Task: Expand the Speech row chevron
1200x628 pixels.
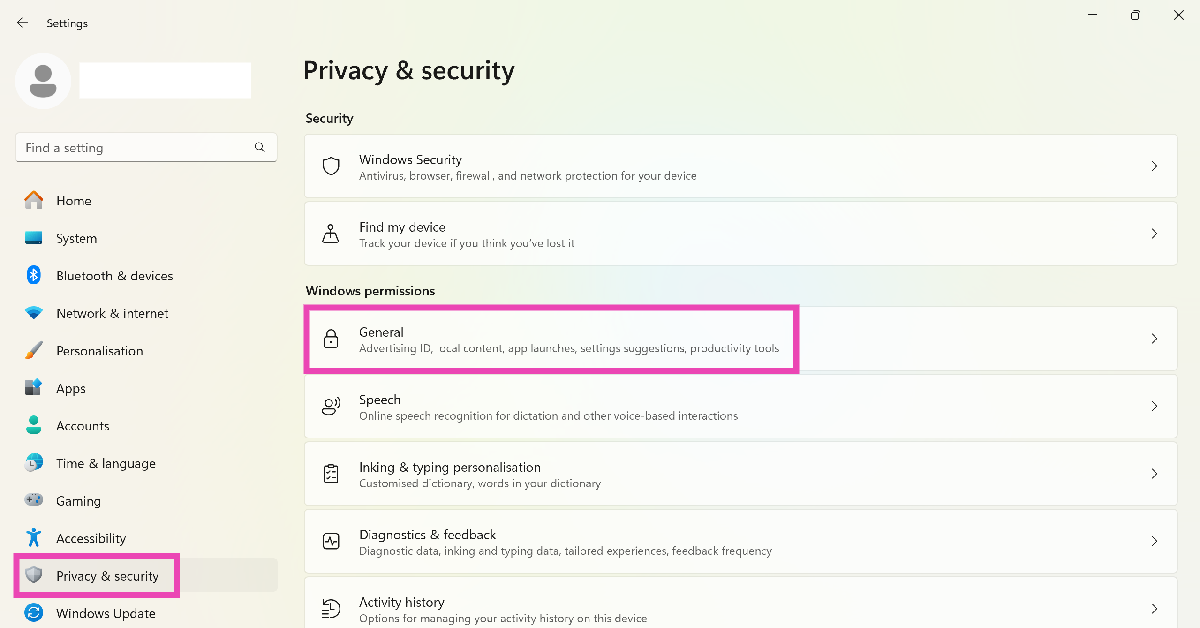Action: (1154, 407)
